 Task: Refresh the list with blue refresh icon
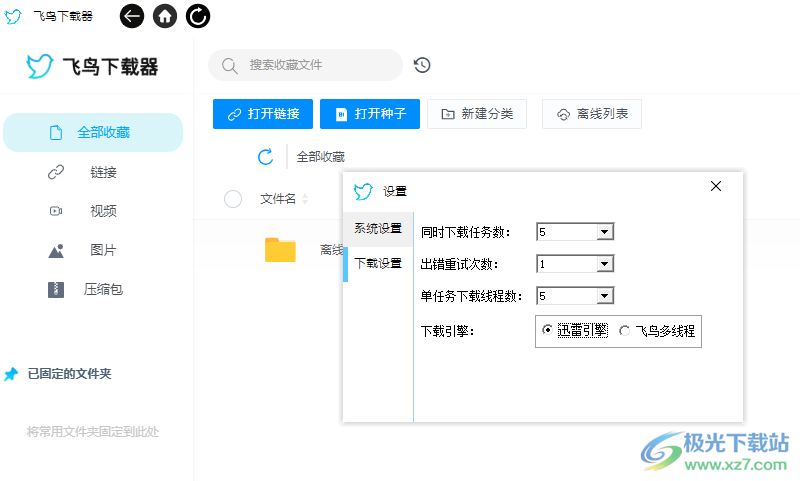(265, 157)
